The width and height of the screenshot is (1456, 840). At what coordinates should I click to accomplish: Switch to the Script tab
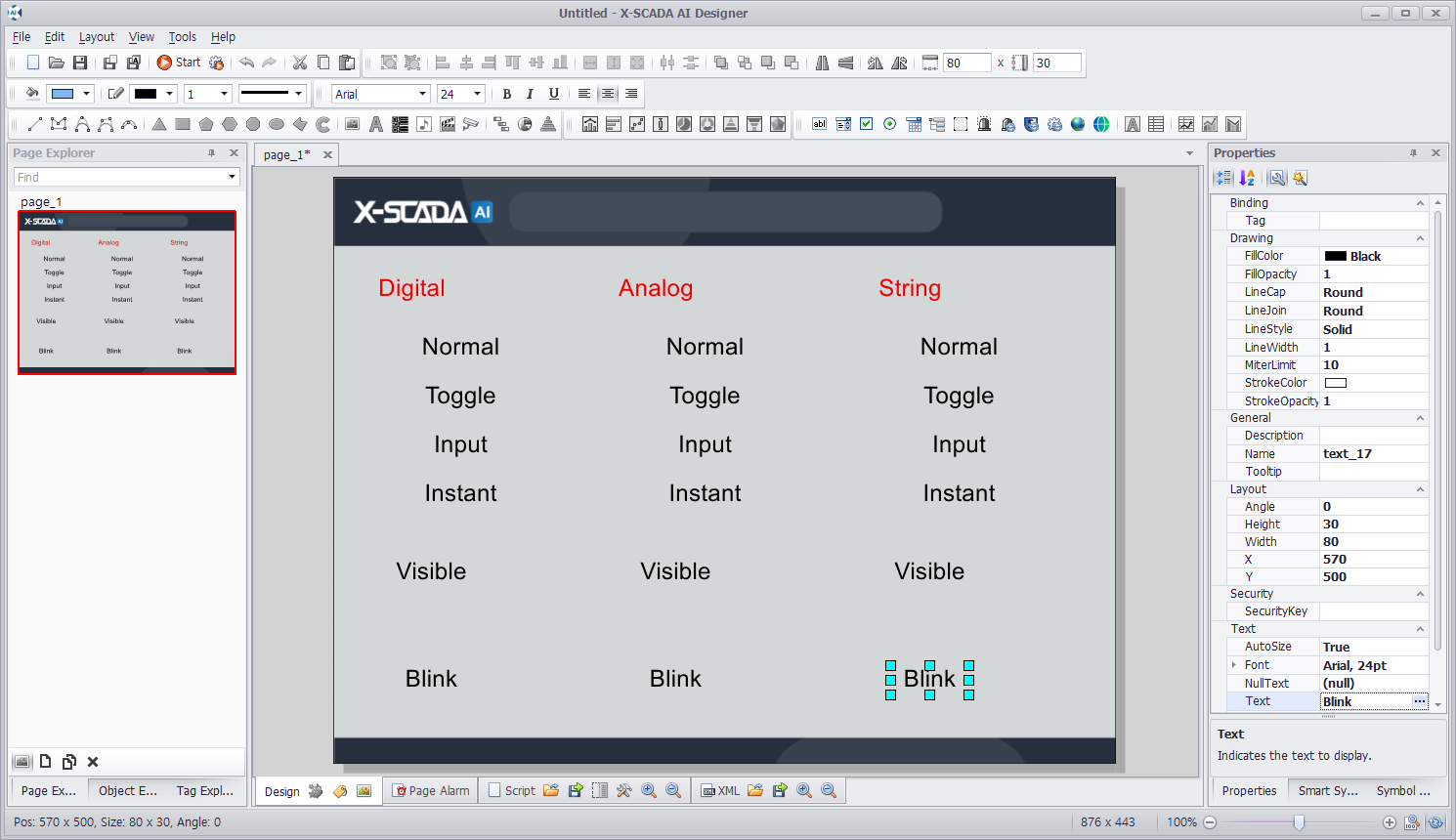511,791
